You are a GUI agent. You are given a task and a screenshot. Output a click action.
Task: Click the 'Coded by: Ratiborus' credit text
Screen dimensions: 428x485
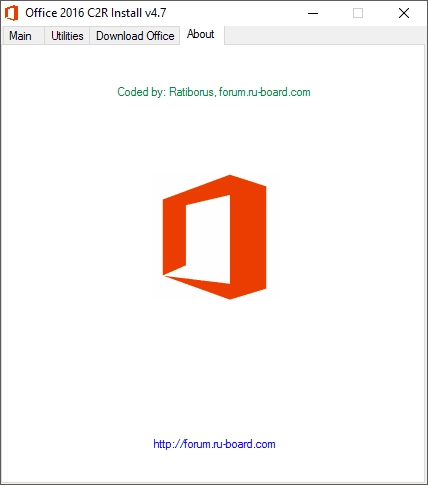(x=214, y=92)
